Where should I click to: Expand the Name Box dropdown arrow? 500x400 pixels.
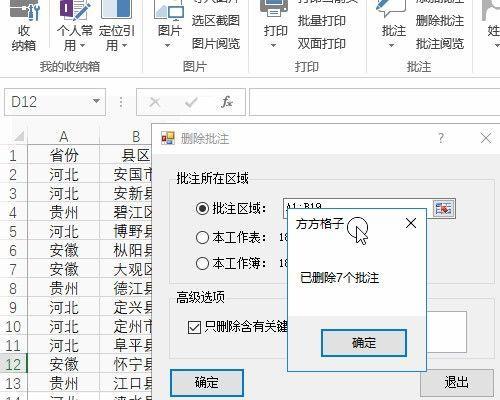(96, 101)
